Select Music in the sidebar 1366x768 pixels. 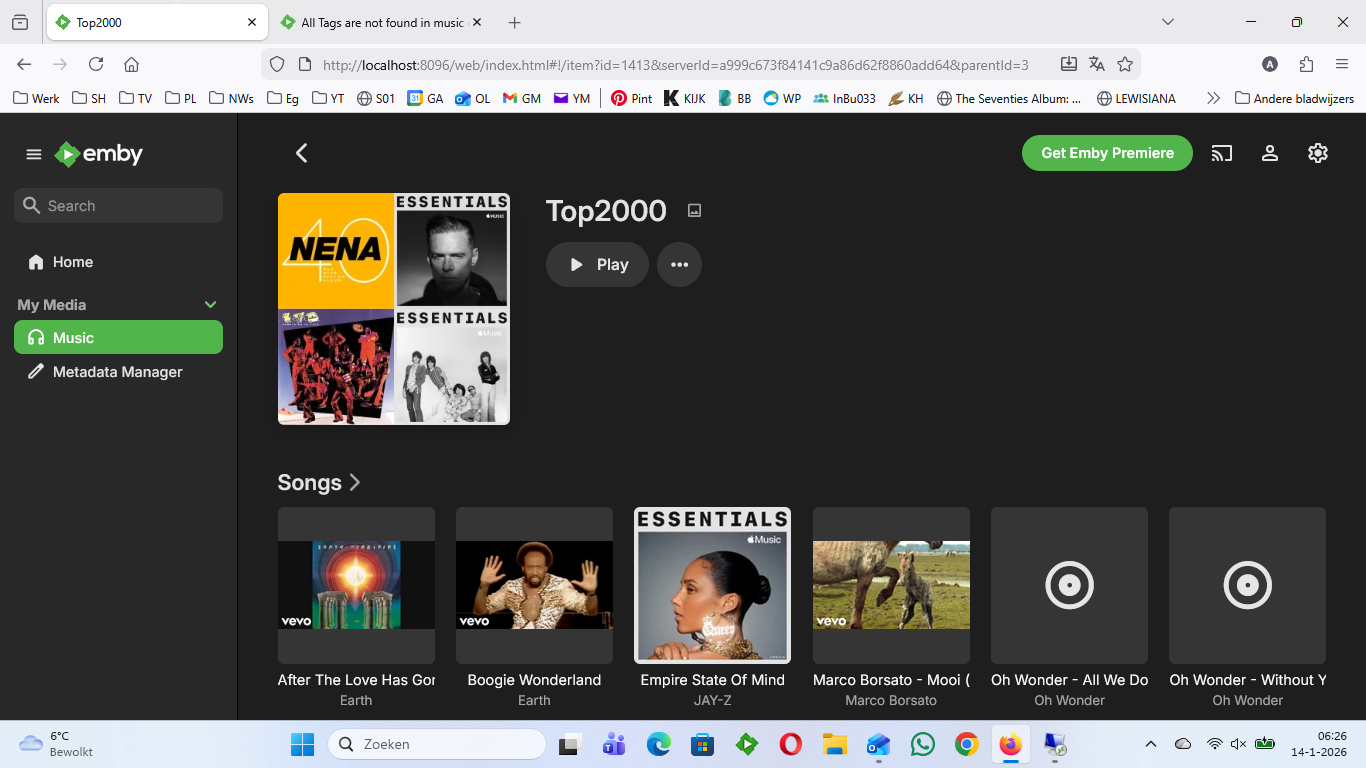[x=118, y=337]
